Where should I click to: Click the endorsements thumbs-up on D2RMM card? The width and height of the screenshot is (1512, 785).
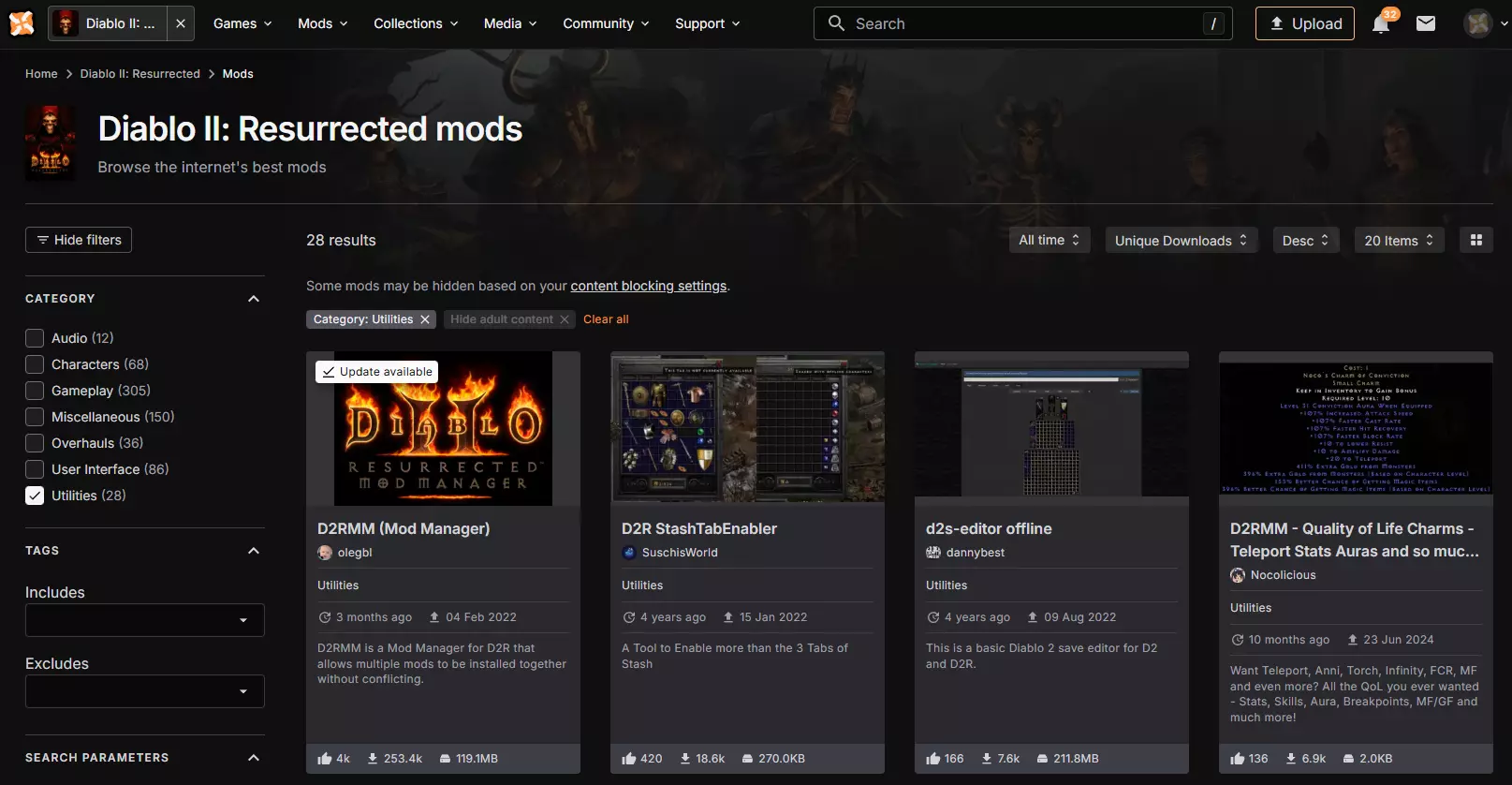325,759
